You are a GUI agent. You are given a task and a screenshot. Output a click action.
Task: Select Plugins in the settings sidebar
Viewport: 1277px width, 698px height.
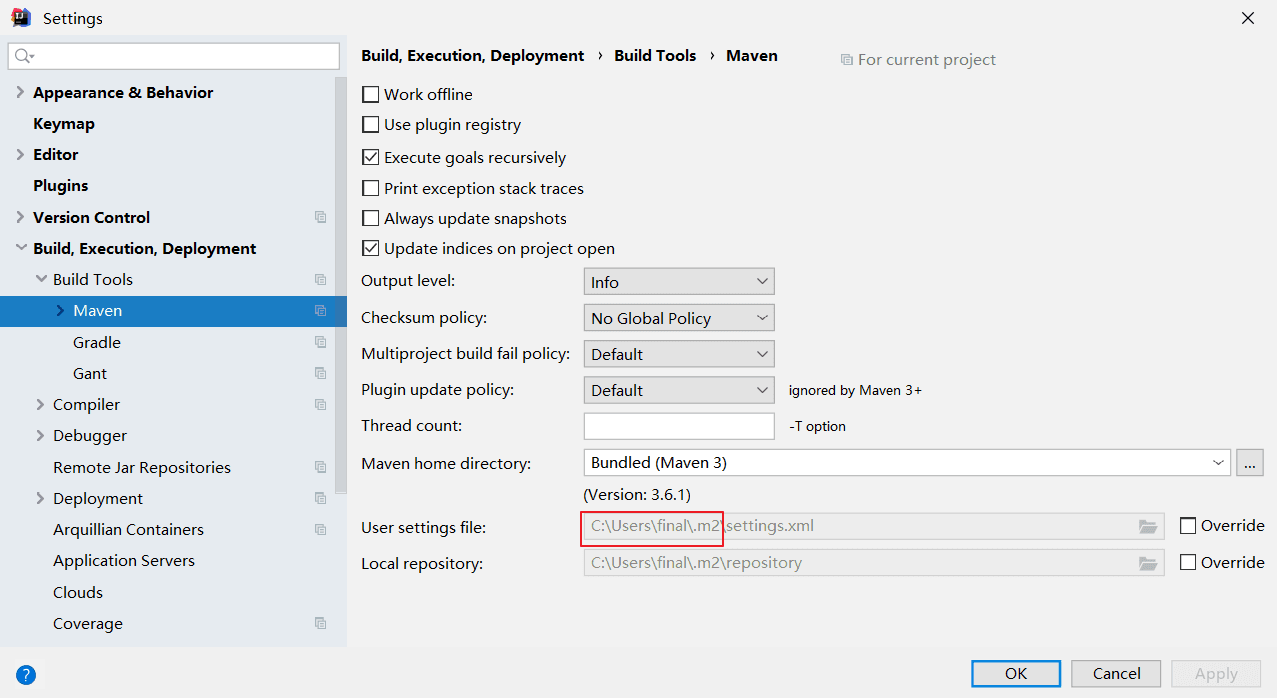click(60, 186)
